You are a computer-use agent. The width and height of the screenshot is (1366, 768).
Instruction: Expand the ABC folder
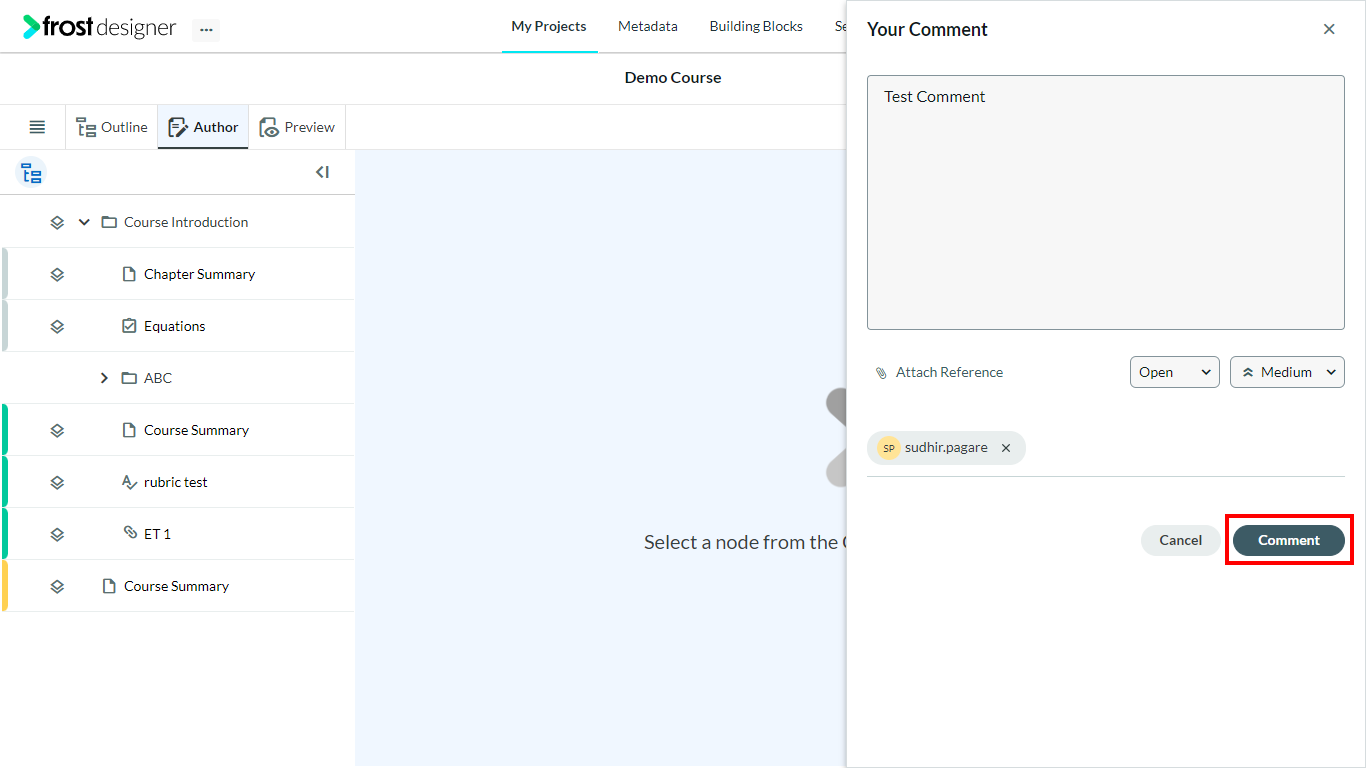click(104, 378)
